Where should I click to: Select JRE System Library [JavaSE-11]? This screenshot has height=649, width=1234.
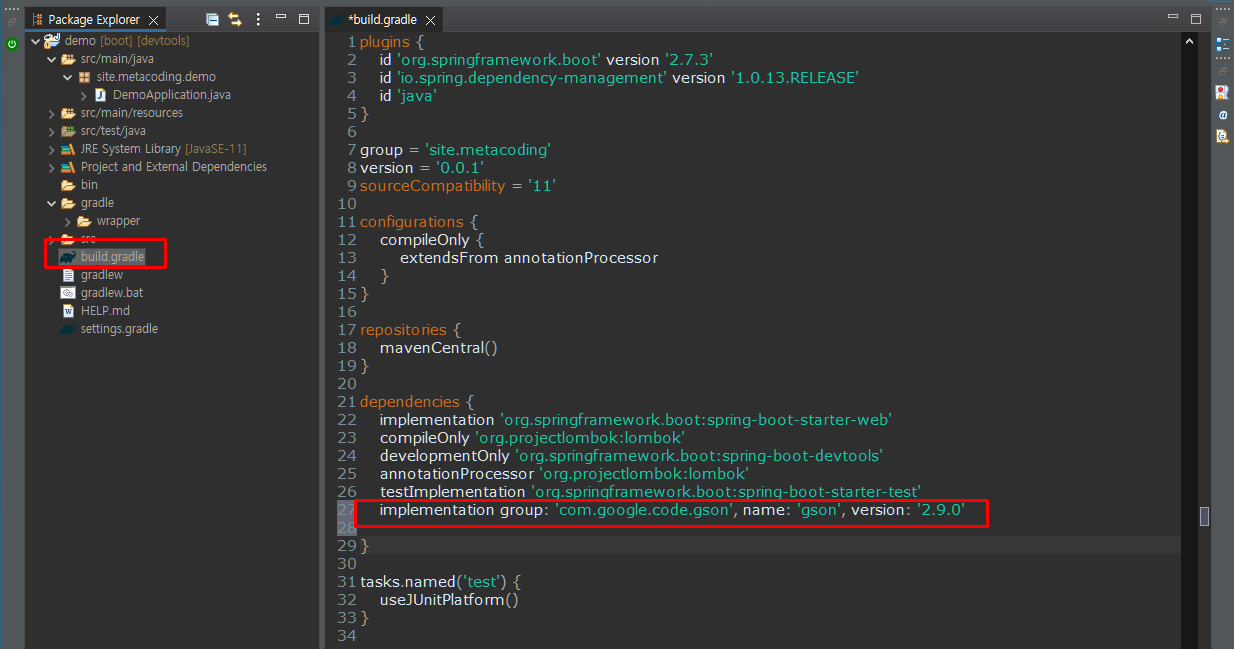(154, 149)
